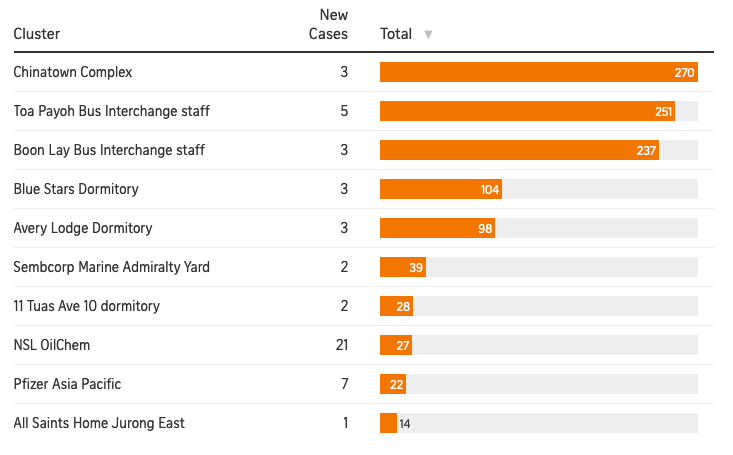733x455 pixels.
Task: Click Sembcorp Marine Admiralty Yard cluster name
Action: [x=112, y=267]
